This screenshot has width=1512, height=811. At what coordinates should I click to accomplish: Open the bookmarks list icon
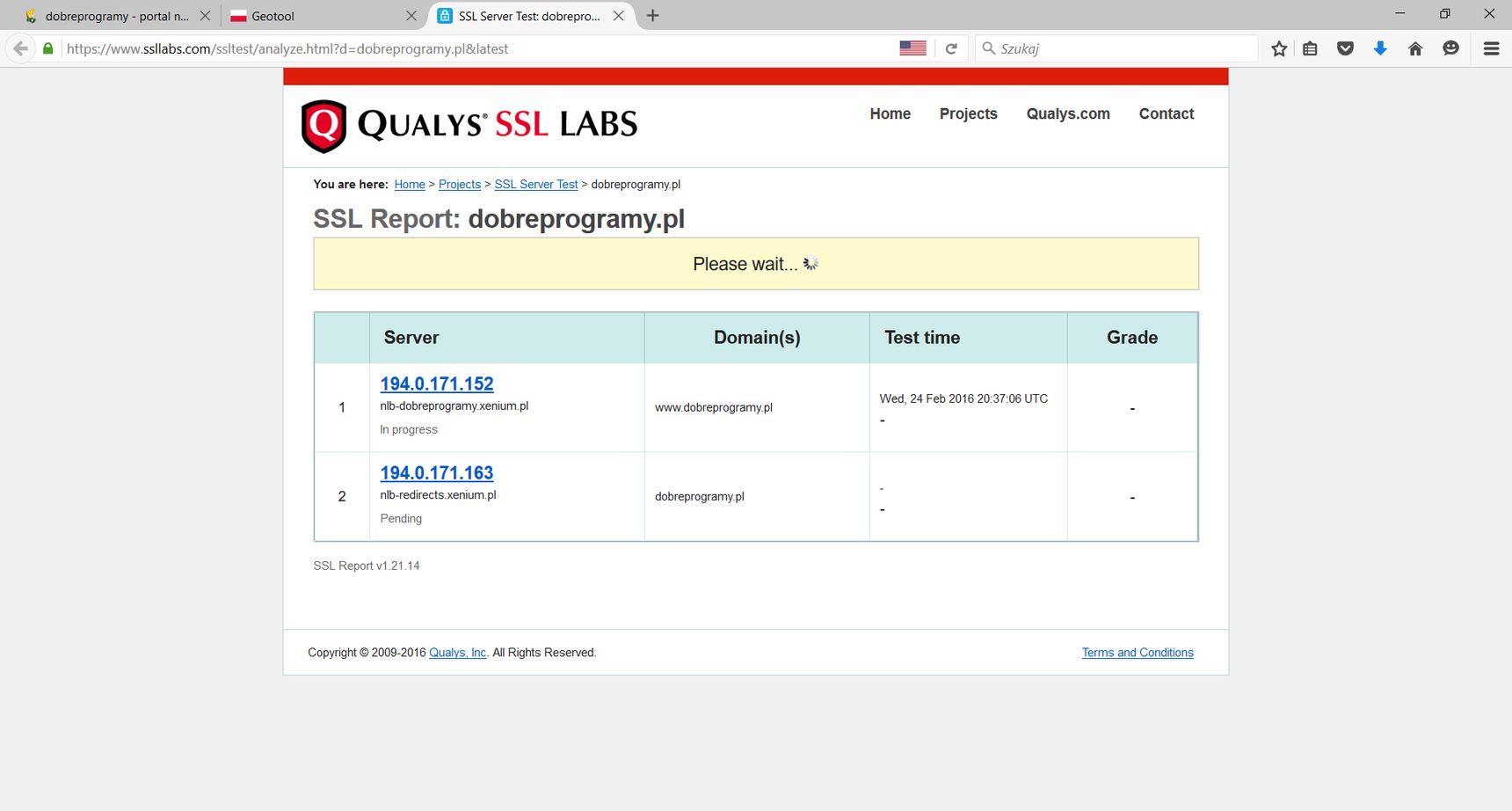1310,48
